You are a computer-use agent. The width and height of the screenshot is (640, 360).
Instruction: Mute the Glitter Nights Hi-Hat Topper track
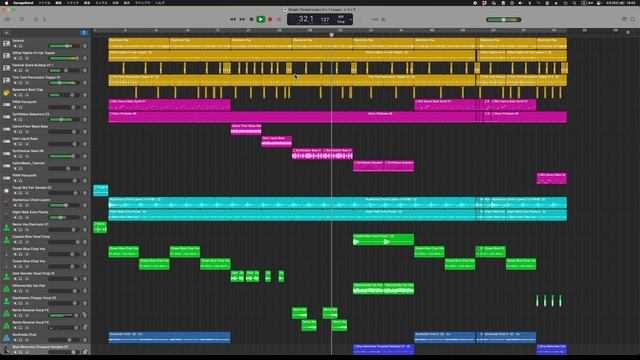point(15,58)
